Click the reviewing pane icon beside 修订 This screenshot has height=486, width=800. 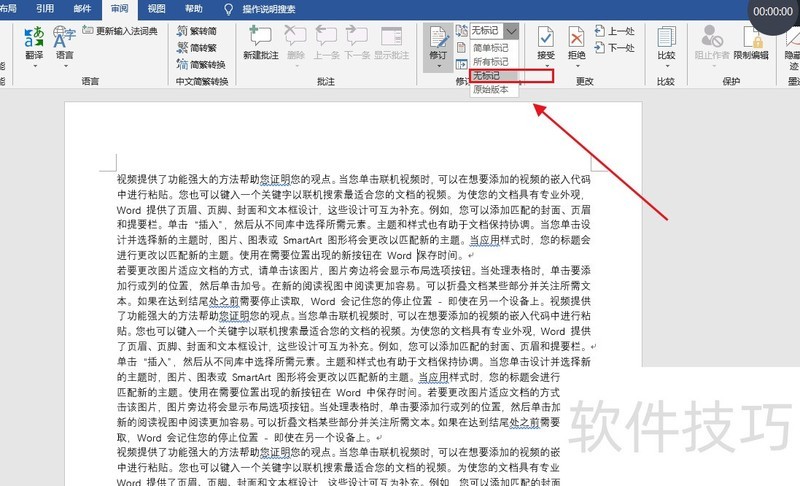click(x=461, y=64)
